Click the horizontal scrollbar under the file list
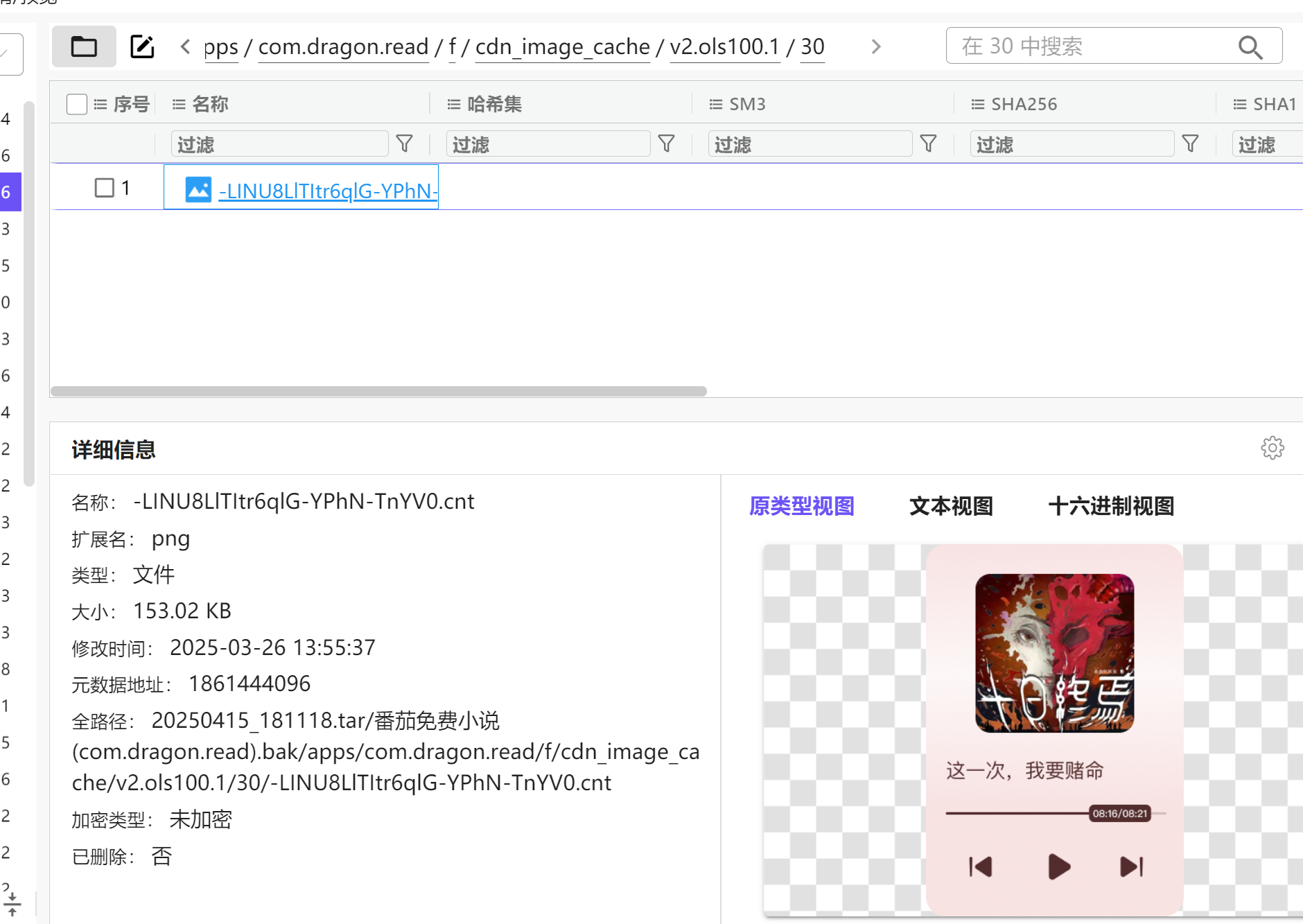 [x=378, y=391]
